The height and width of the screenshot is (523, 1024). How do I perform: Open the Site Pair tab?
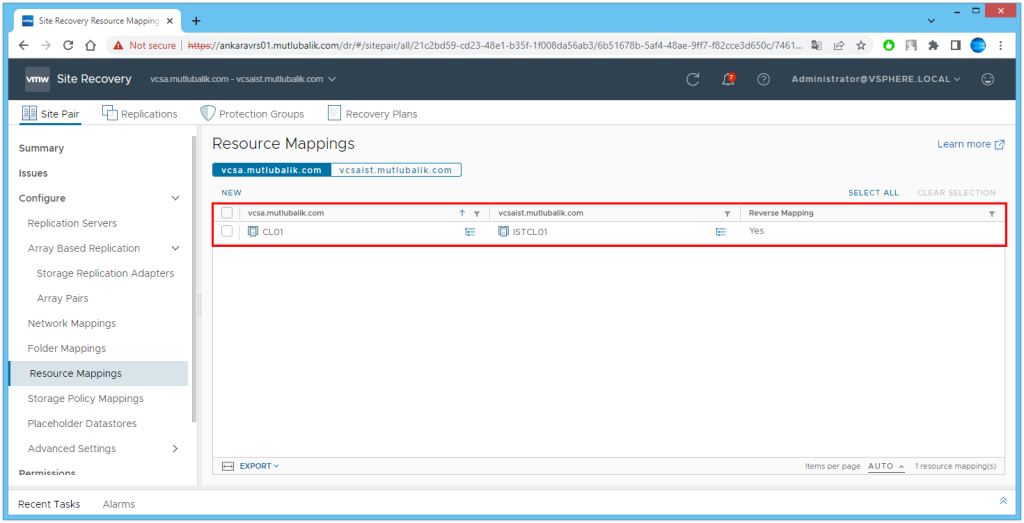tap(50, 114)
